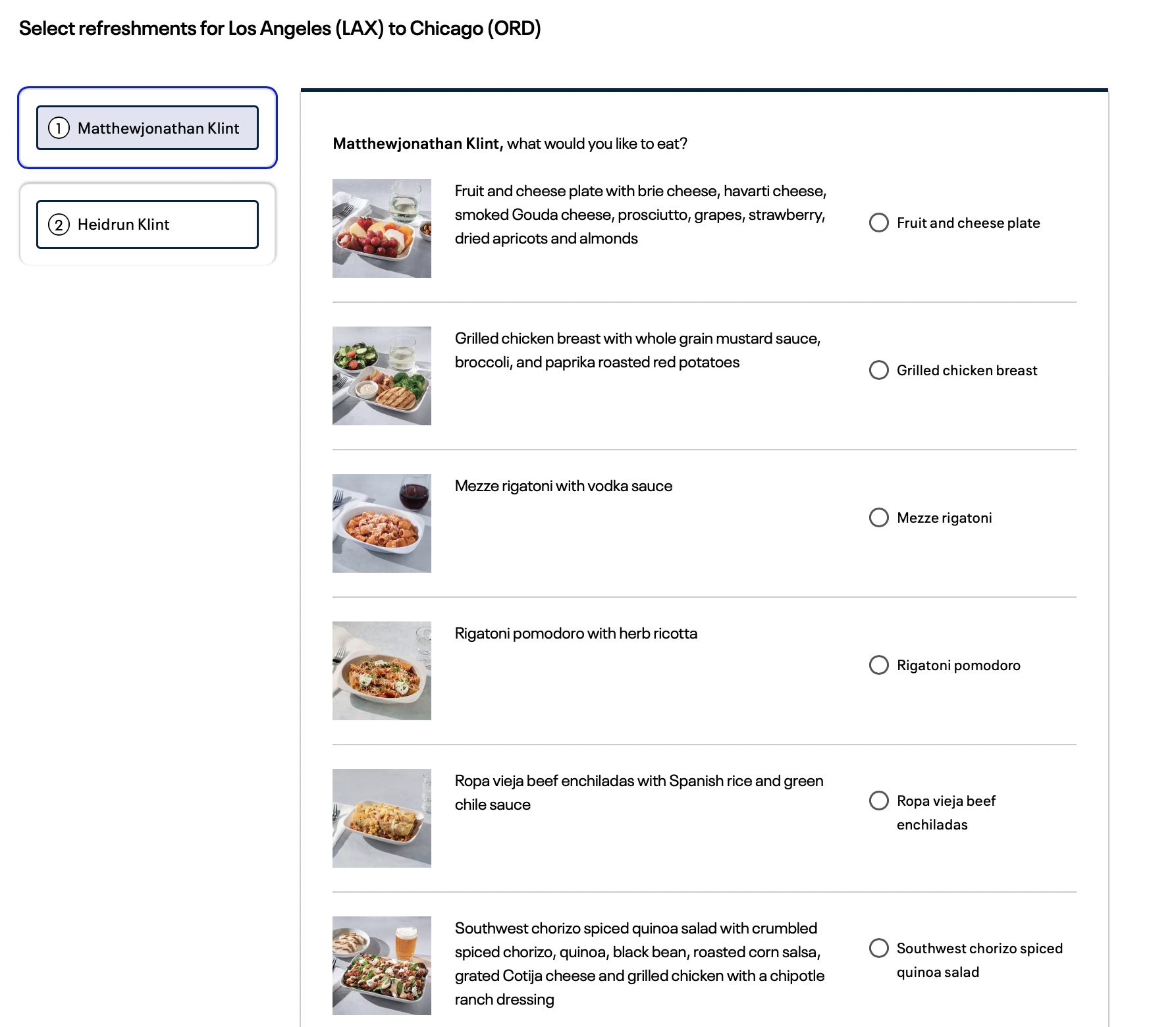Pick the Rigatoni pomodoro meal option

tap(879, 665)
